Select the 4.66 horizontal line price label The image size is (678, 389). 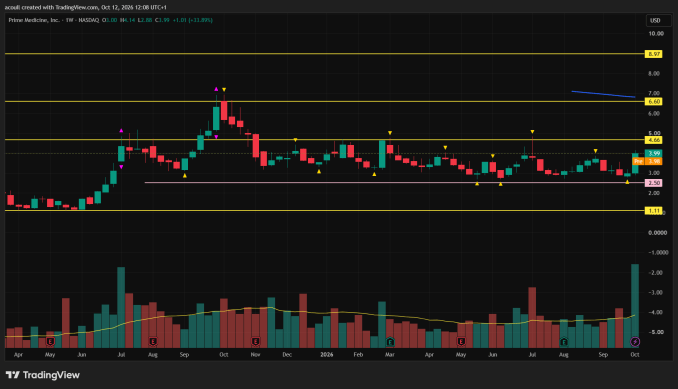point(653,140)
